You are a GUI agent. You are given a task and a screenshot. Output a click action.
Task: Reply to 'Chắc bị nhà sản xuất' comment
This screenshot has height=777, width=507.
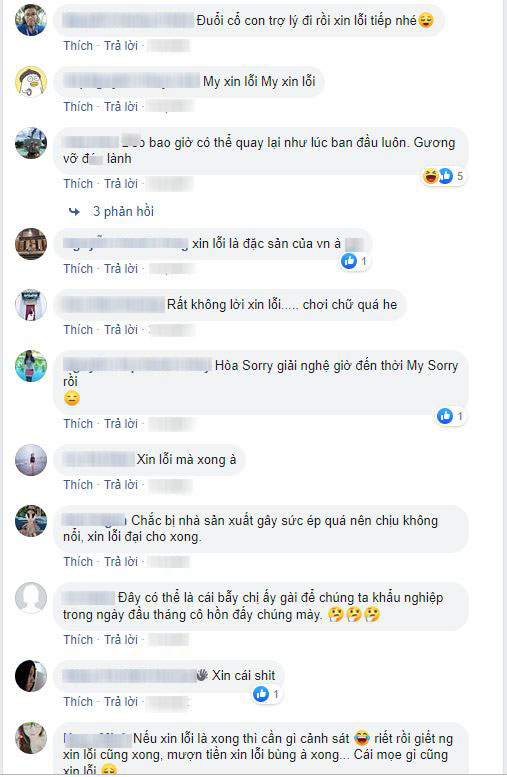tap(121, 561)
